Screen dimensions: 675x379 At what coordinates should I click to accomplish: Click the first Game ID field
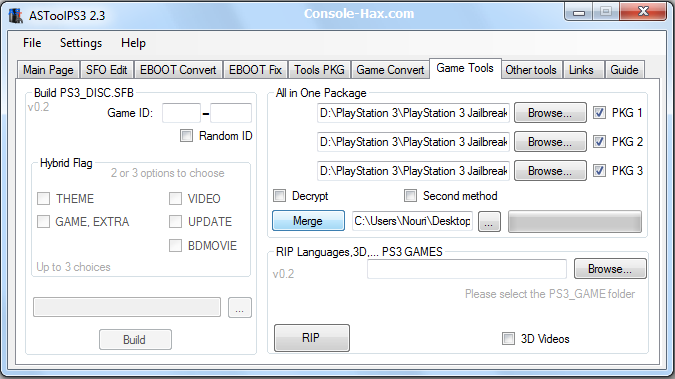point(181,113)
